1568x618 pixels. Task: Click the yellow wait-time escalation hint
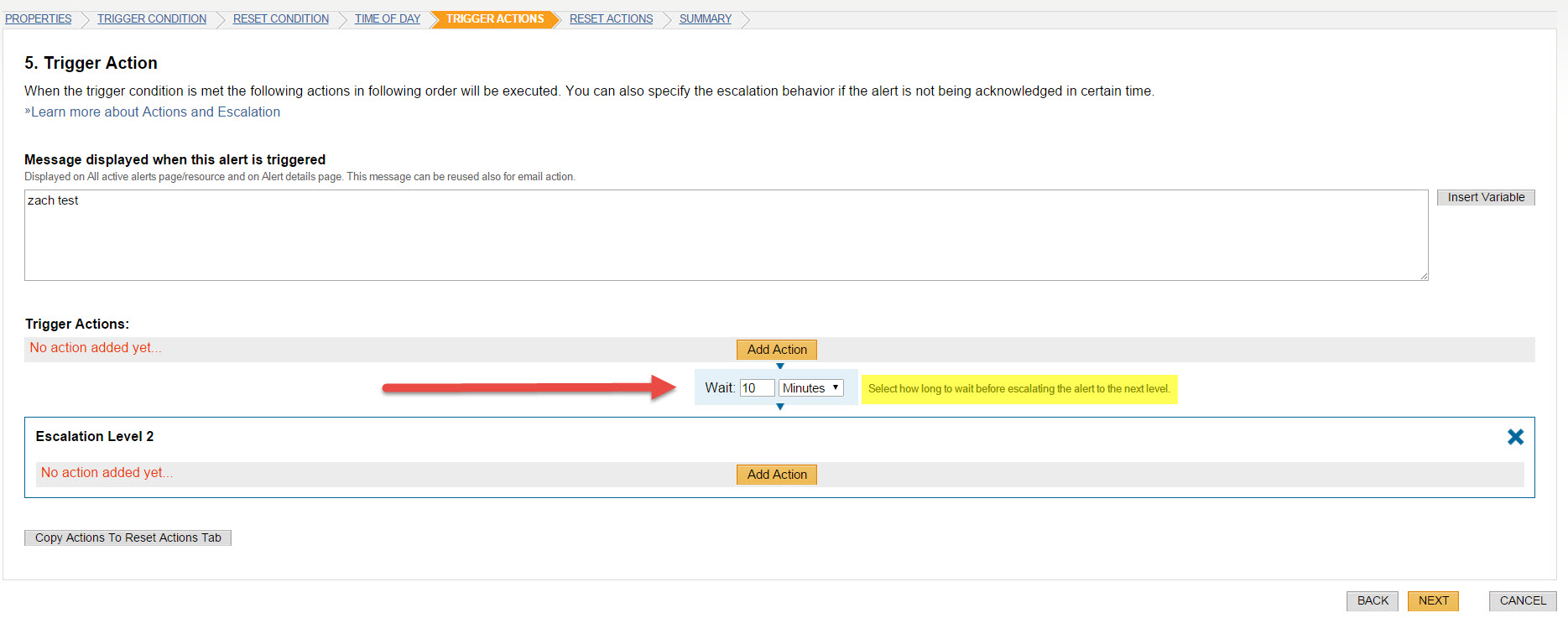[1019, 389]
